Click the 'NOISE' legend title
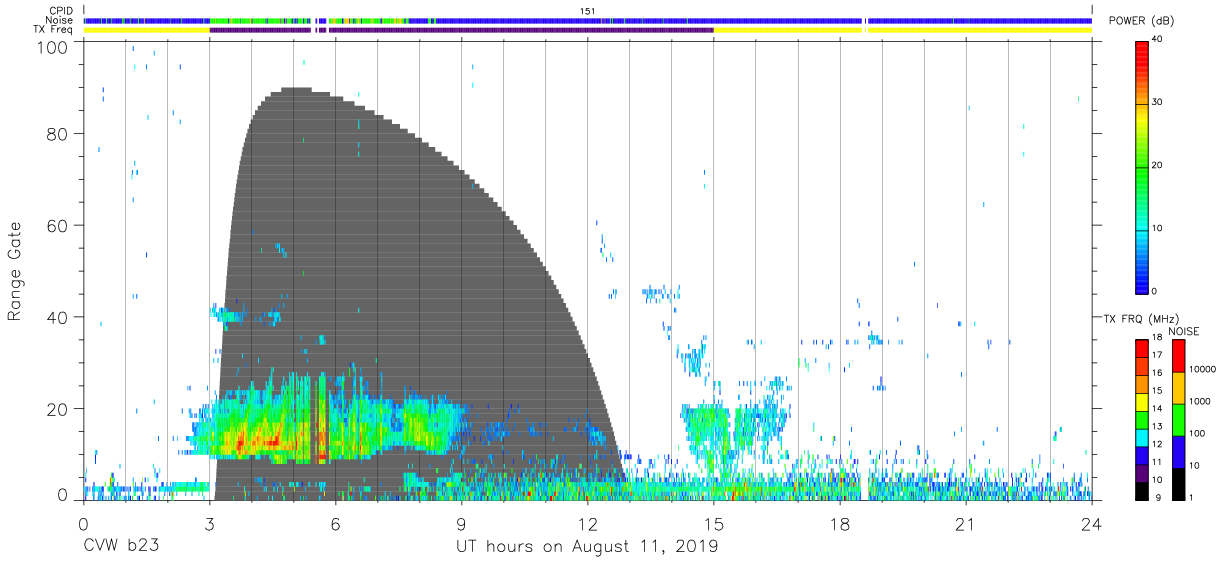 tap(1185, 330)
